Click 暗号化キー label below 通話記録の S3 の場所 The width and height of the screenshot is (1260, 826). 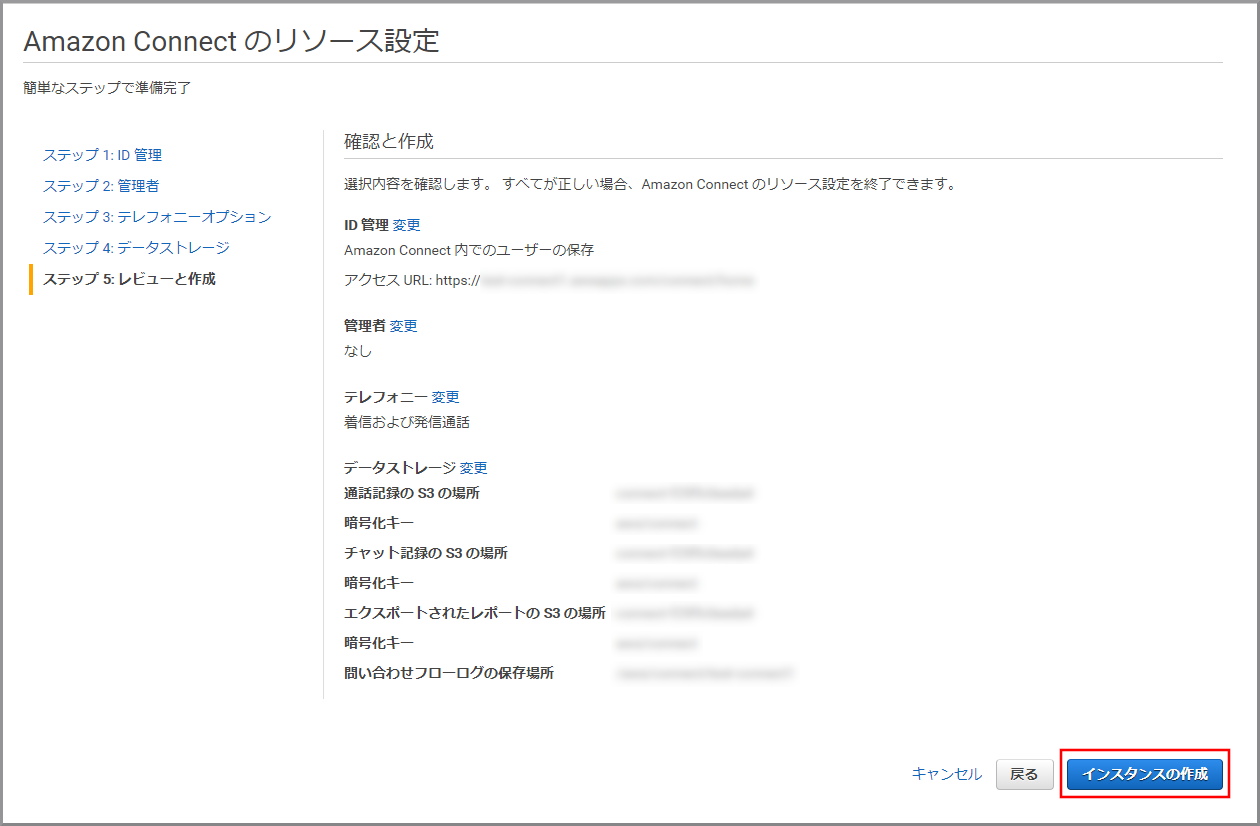pos(379,523)
